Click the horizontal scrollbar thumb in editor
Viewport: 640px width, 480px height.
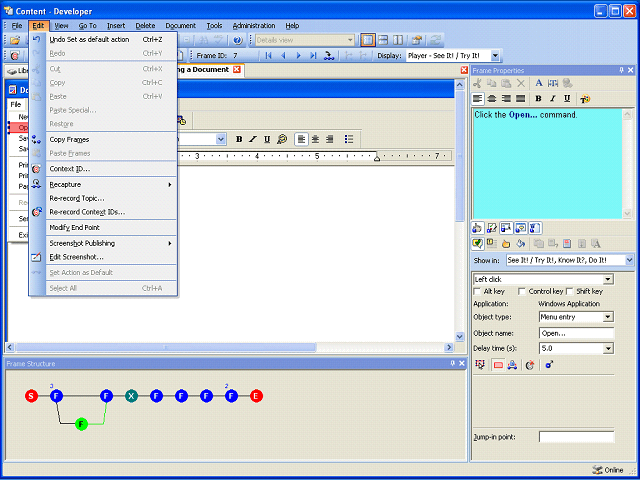point(165,348)
